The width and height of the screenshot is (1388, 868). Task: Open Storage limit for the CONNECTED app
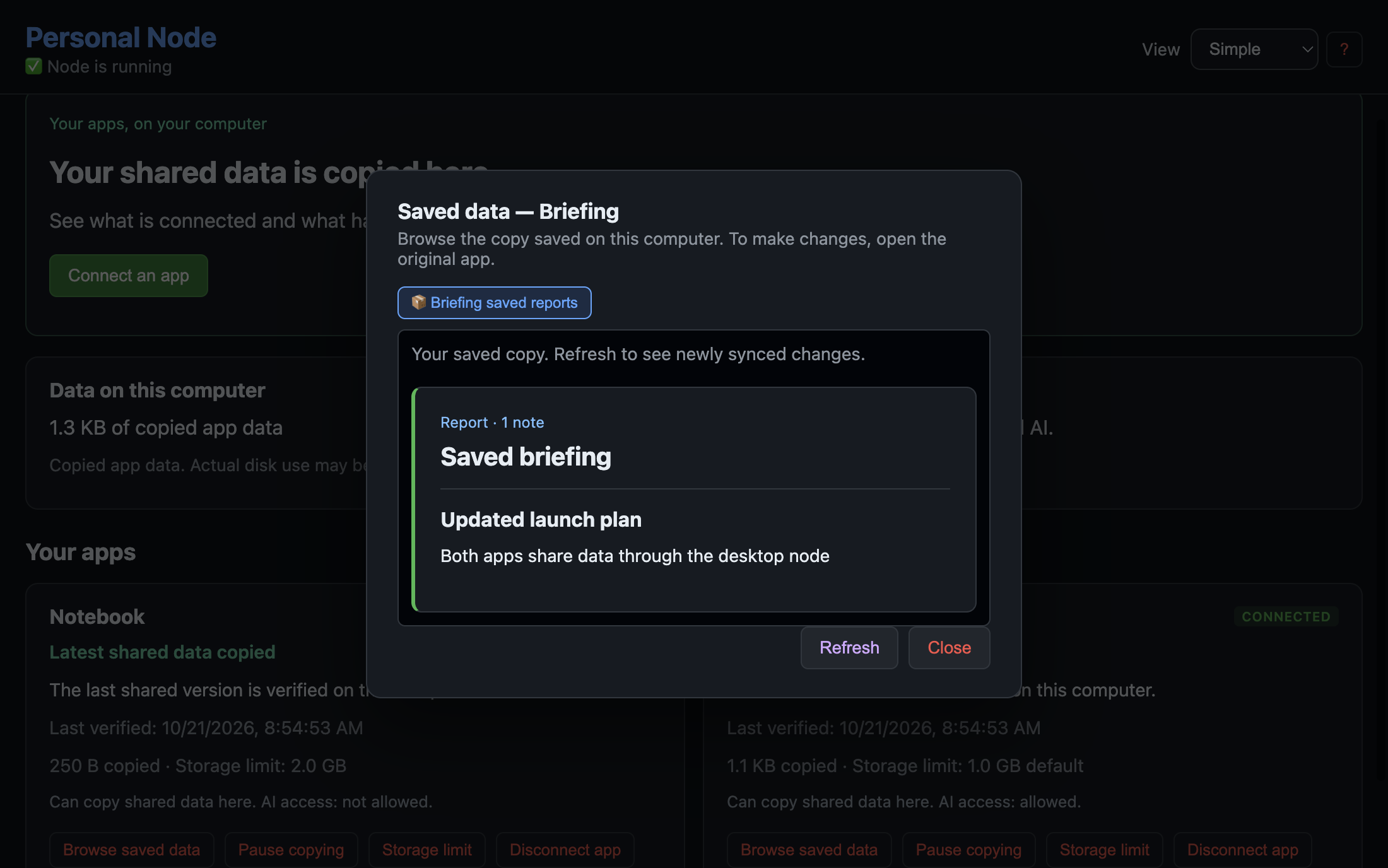[x=1104, y=850]
